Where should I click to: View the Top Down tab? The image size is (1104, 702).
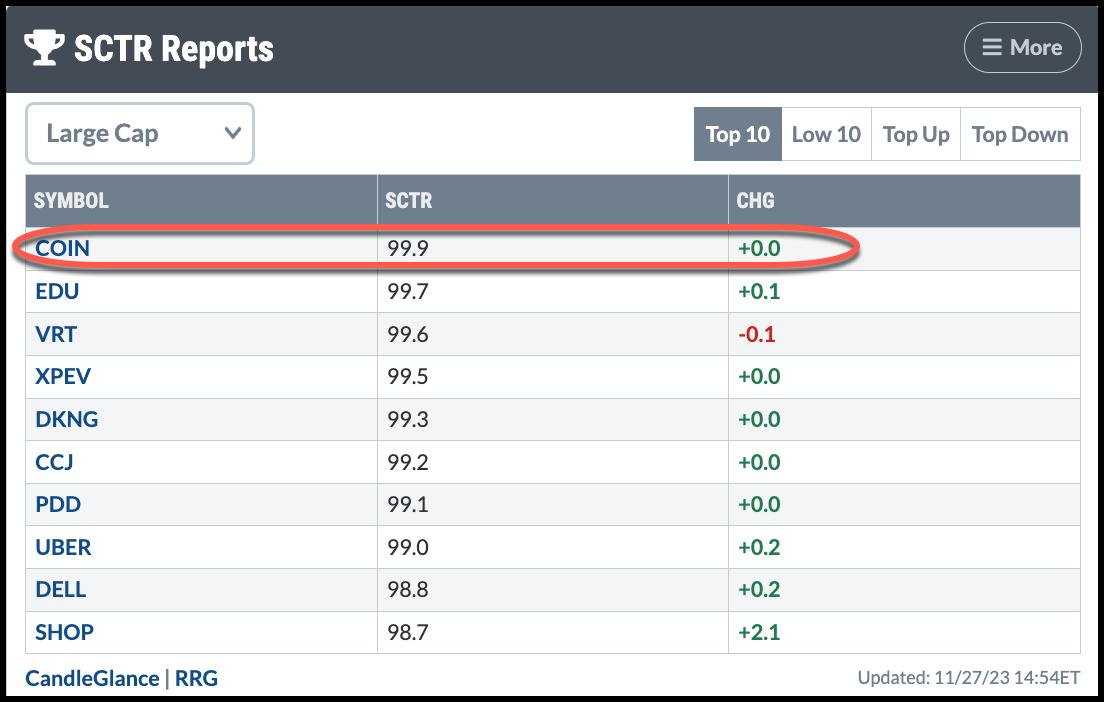[x=1020, y=134]
